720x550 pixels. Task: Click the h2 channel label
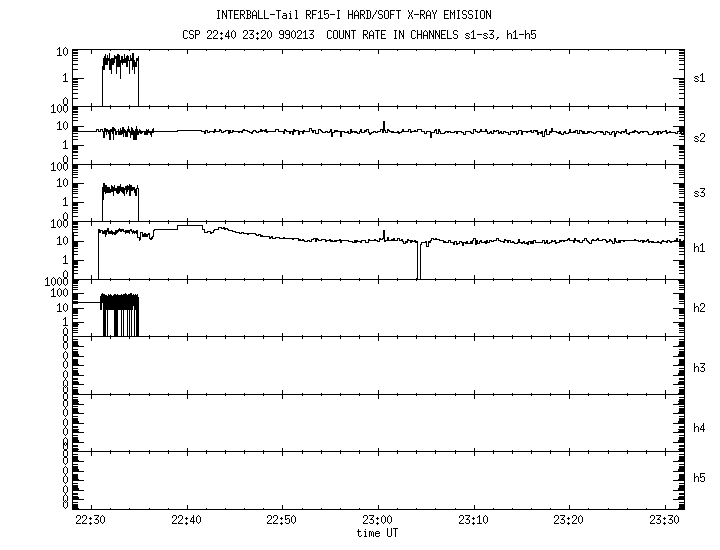tap(700, 307)
